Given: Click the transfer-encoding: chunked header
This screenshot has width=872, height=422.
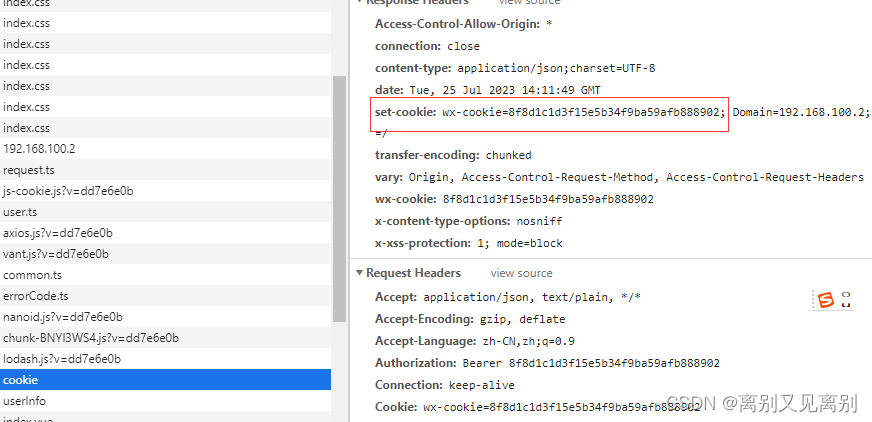Looking at the screenshot, I should [x=453, y=155].
